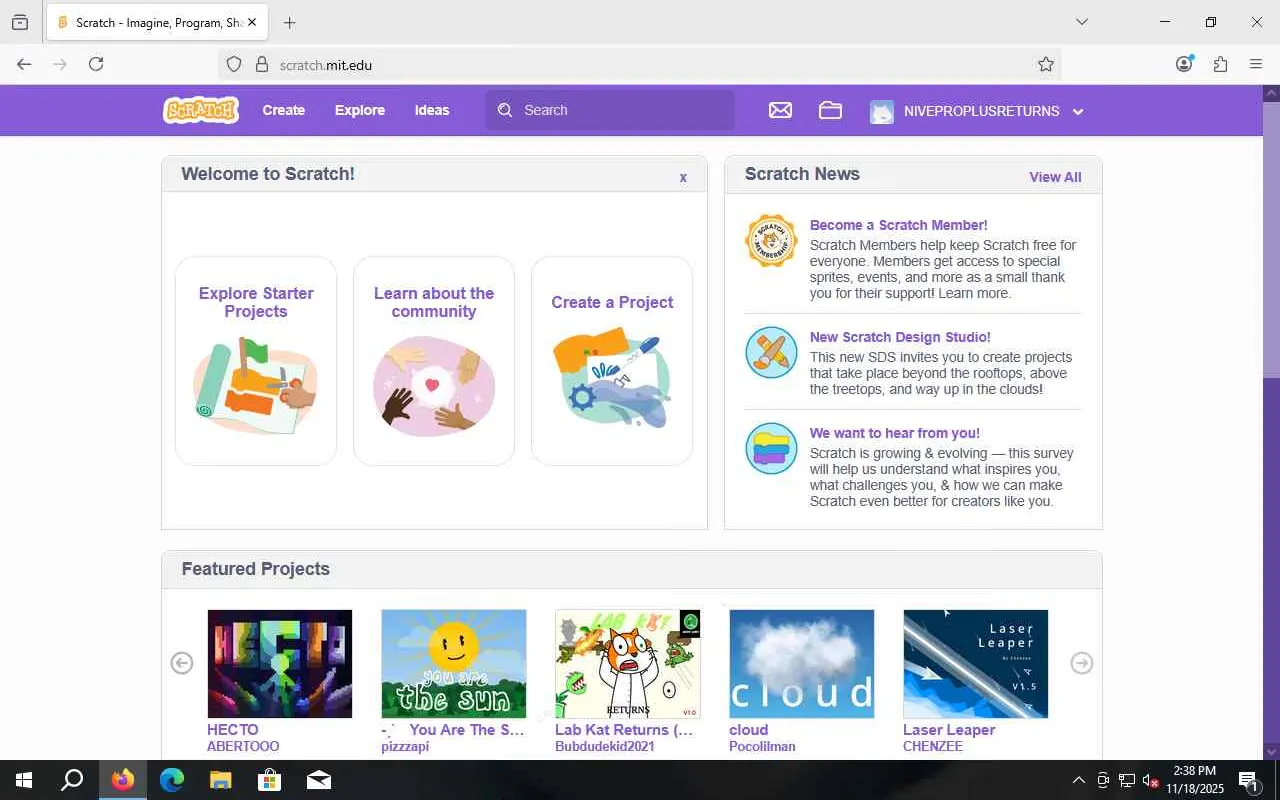This screenshot has width=1280, height=800.
Task: Click the address bar URL field
Action: point(640,65)
